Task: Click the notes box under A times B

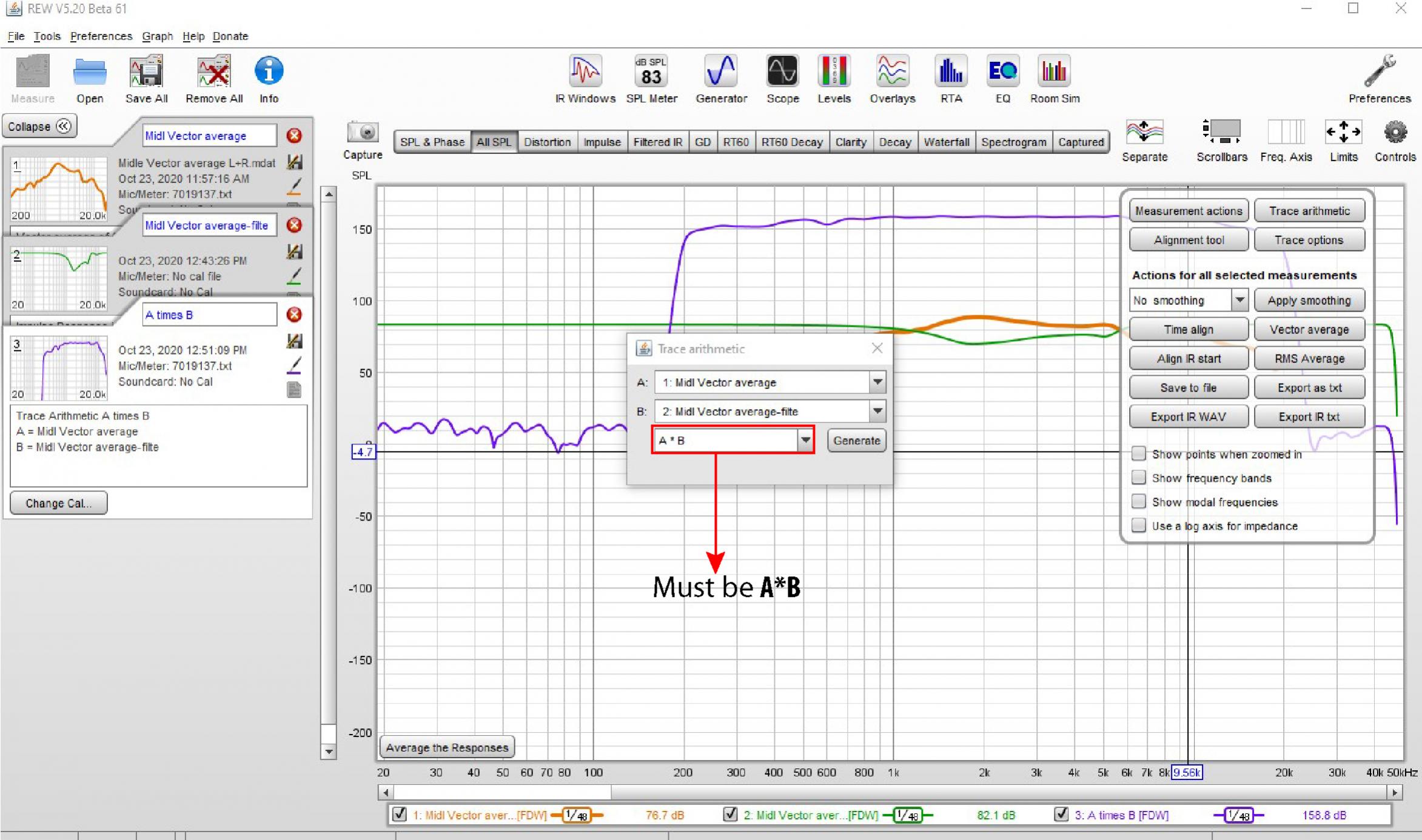Action: coord(159,446)
